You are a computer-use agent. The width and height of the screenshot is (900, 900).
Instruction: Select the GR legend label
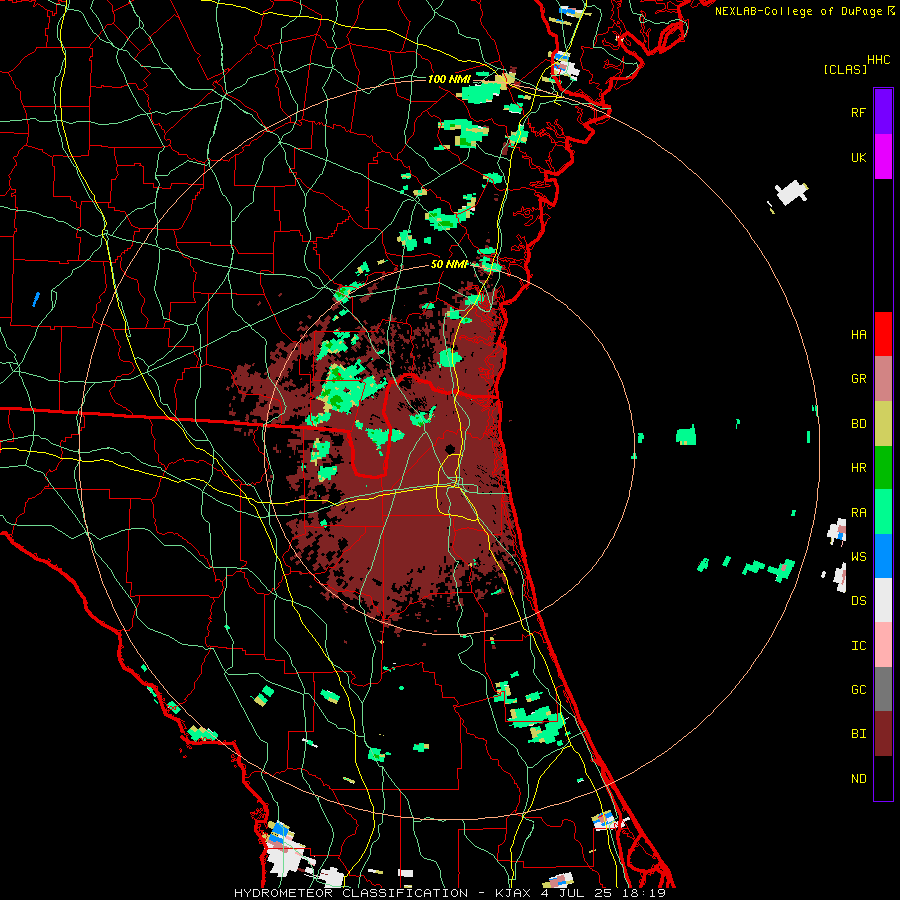858,379
